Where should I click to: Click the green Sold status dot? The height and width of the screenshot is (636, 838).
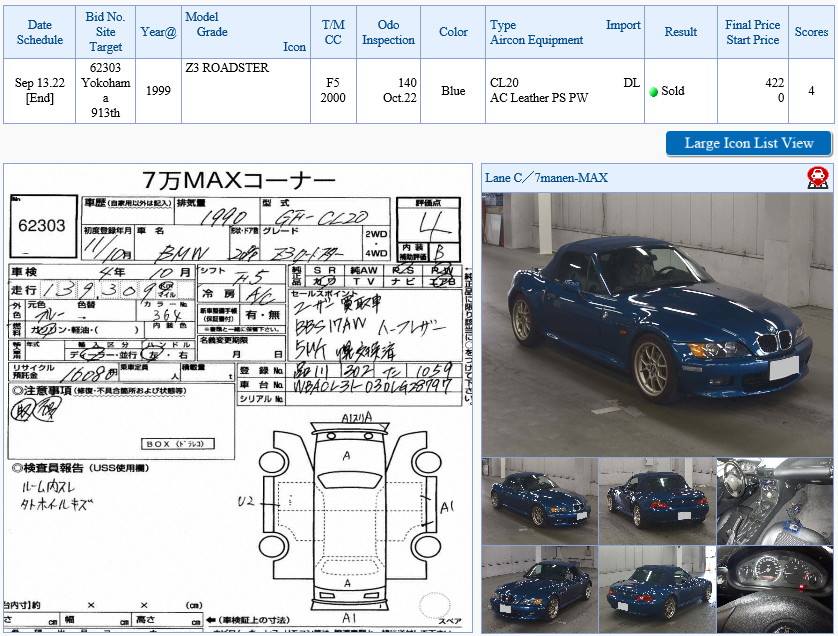tap(653, 92)
